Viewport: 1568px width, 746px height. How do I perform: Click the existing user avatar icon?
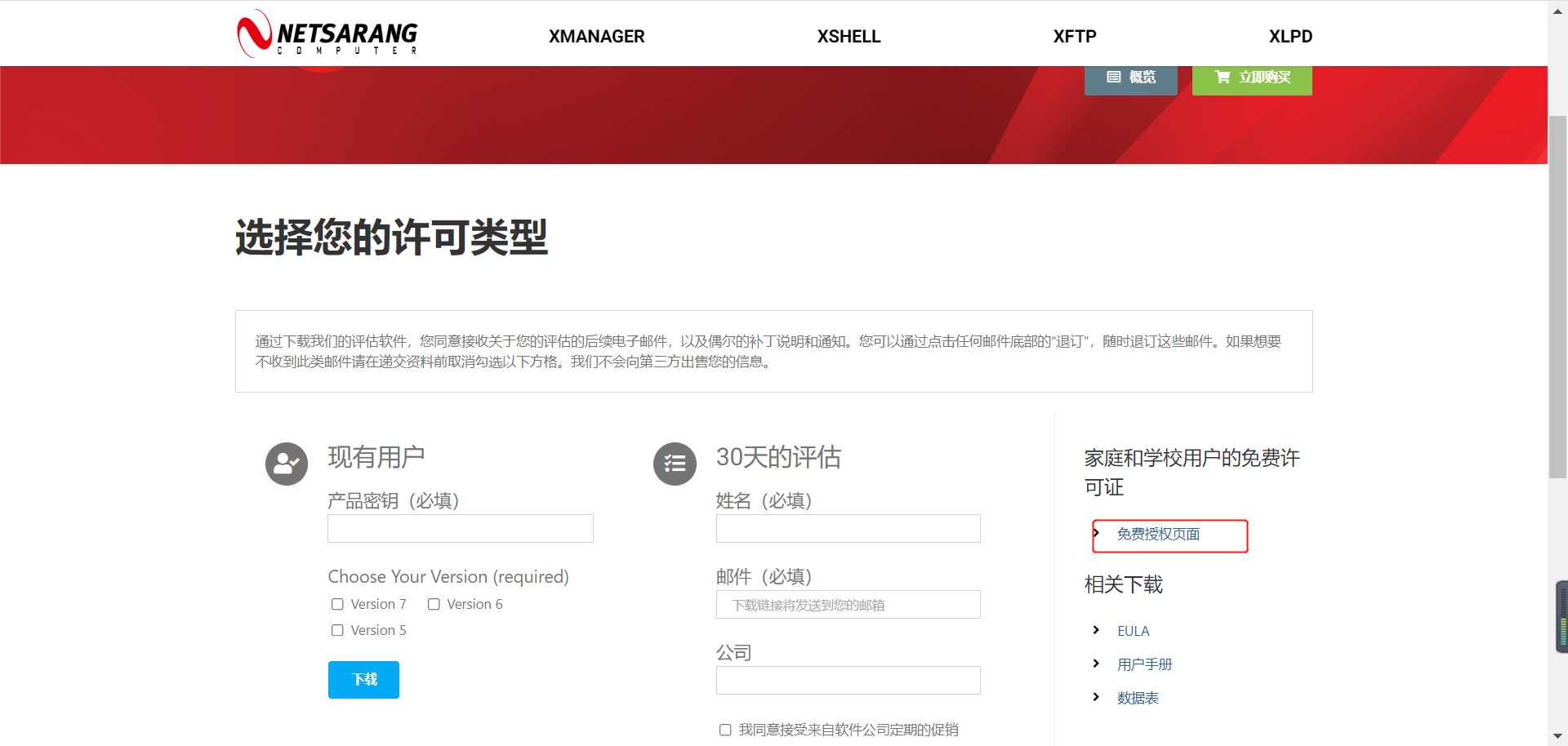287,464
